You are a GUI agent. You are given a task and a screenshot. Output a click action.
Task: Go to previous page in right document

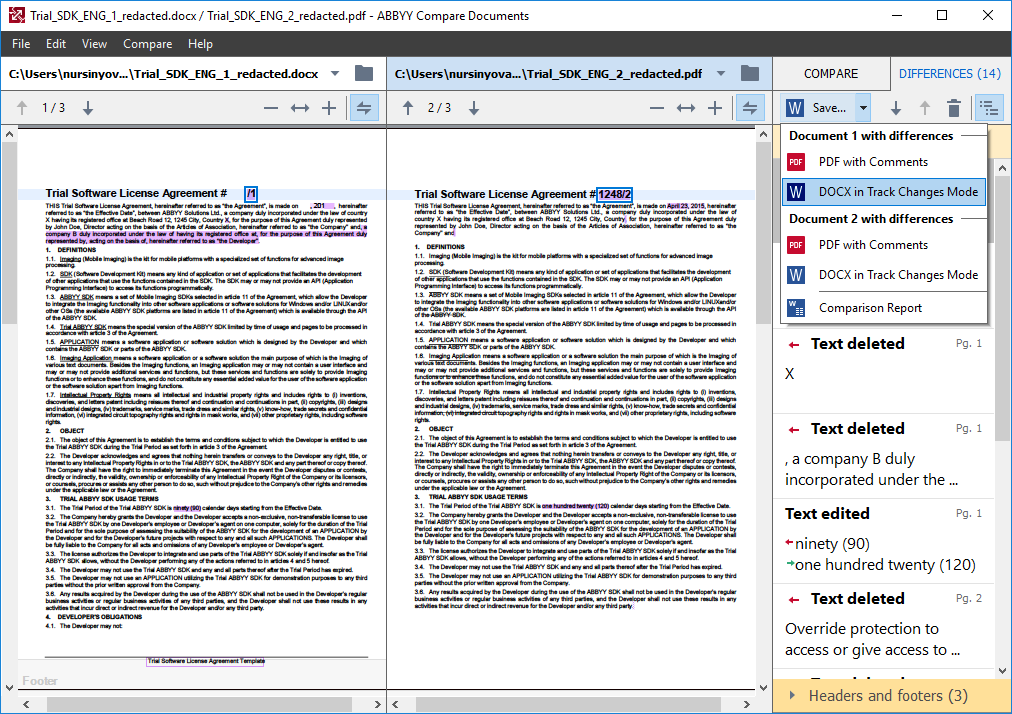coord(408,108)
